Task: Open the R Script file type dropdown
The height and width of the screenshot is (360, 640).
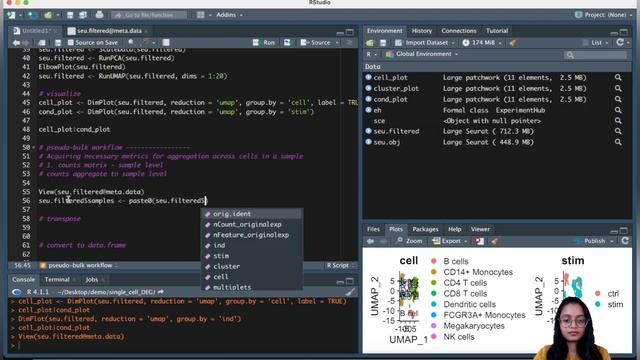Action: 340,265
